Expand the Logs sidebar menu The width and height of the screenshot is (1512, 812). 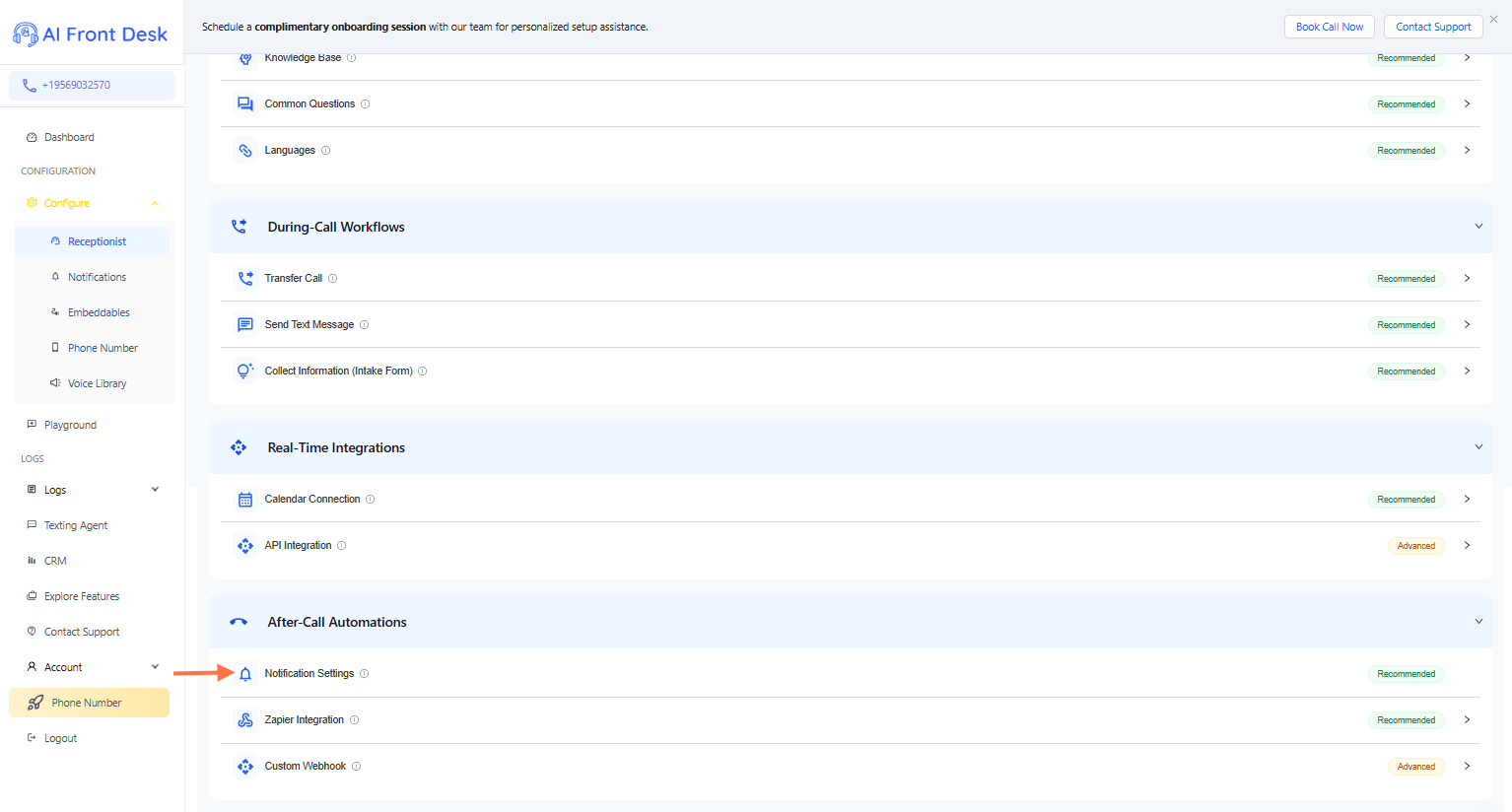pos(155,490)
